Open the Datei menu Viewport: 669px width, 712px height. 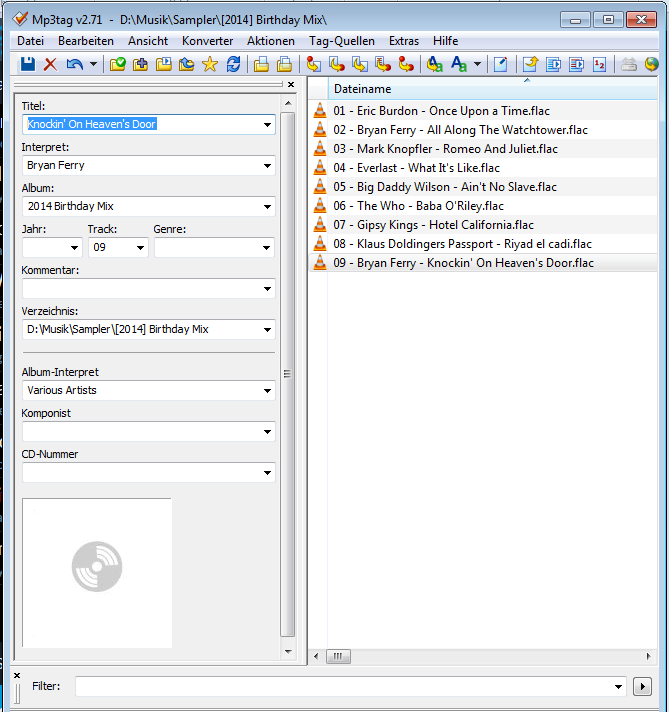point(30,41)
